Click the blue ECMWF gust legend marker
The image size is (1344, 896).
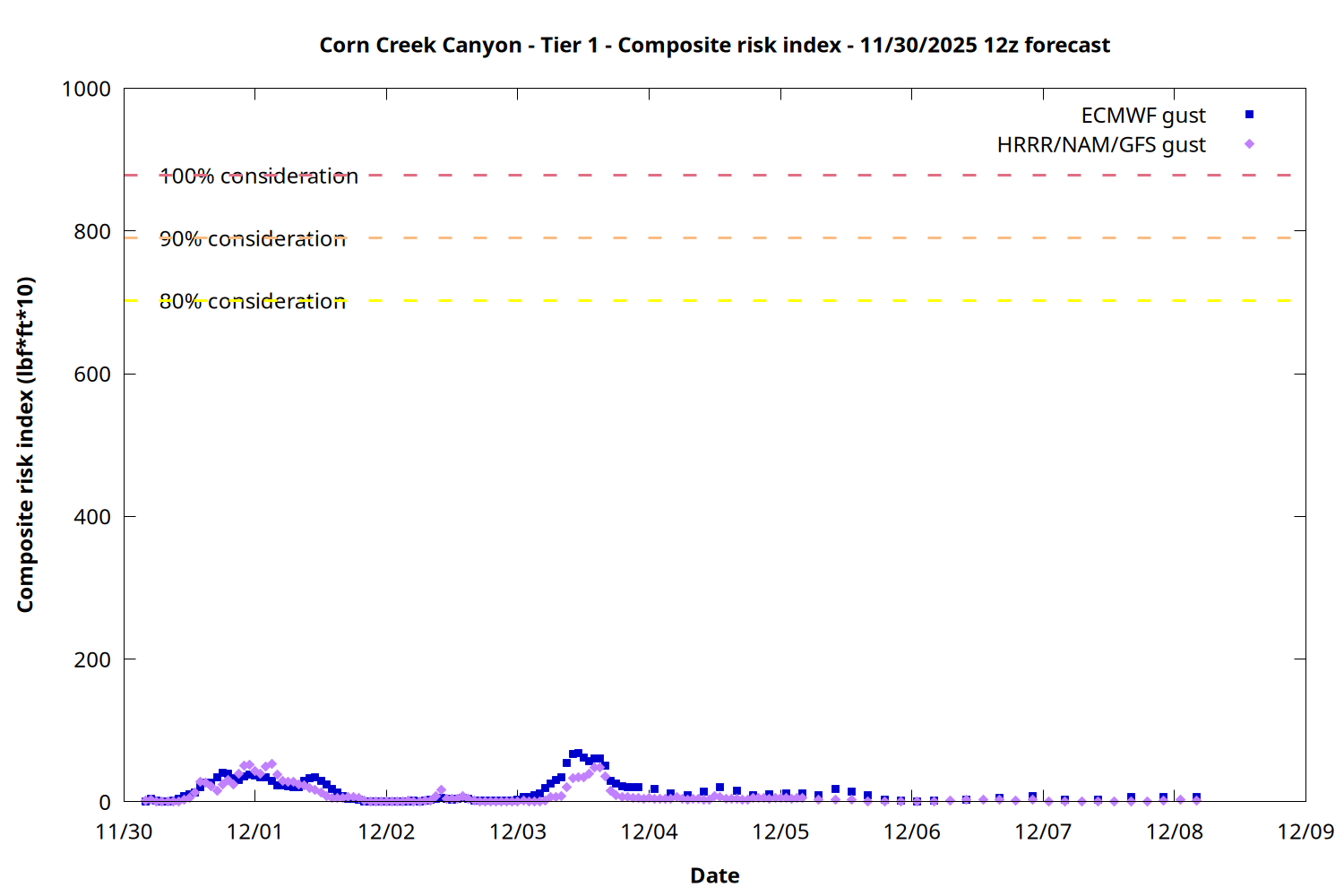point(1249,115)
